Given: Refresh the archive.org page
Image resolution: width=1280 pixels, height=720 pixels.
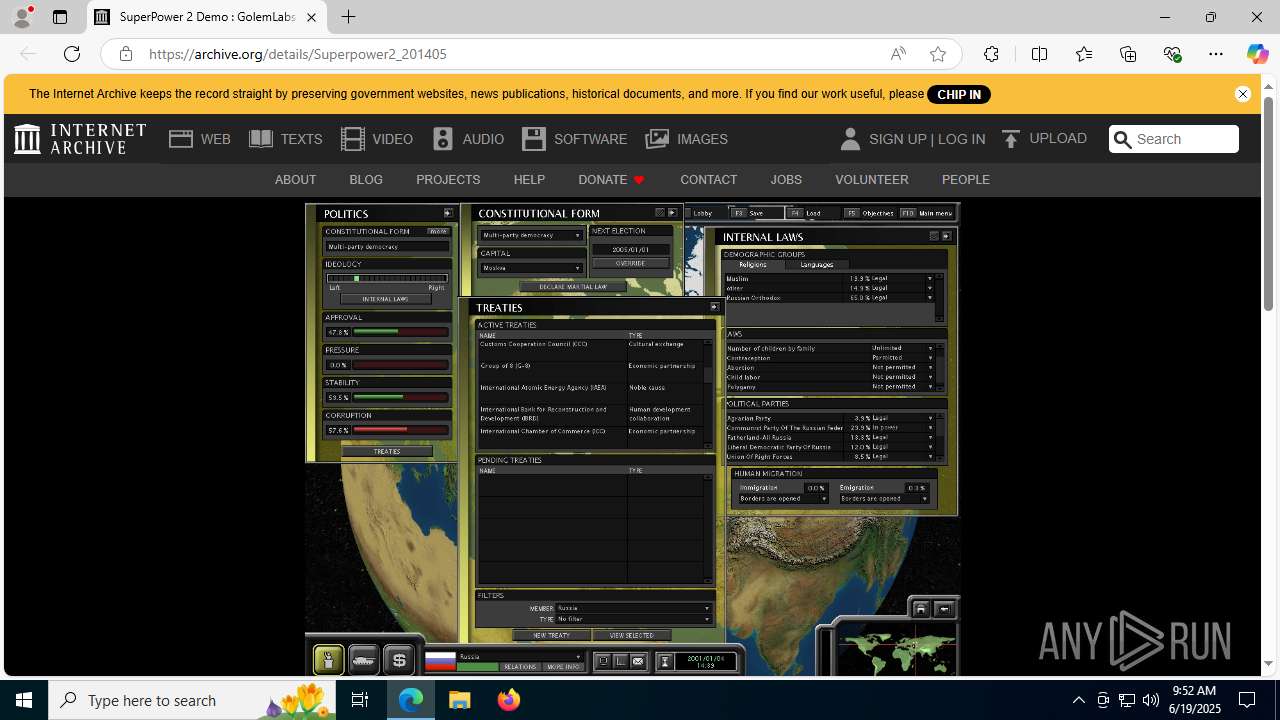Looking at the screenshot, I should (x=72, y=54).
